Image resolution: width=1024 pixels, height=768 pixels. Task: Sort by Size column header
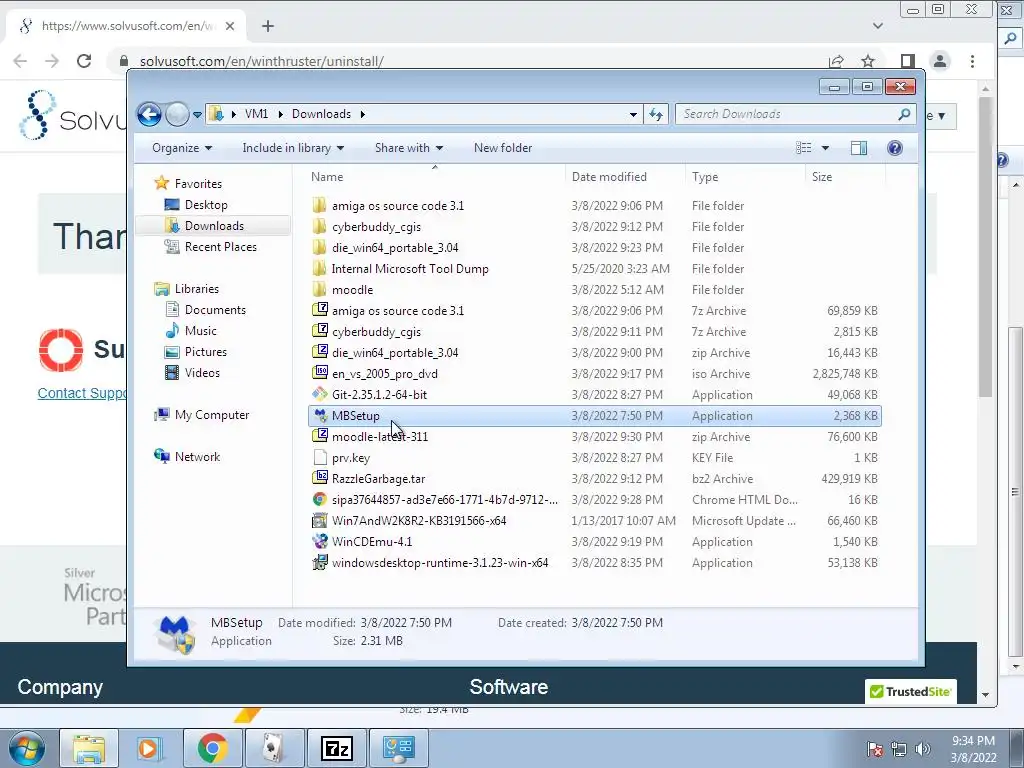[822, 177]
